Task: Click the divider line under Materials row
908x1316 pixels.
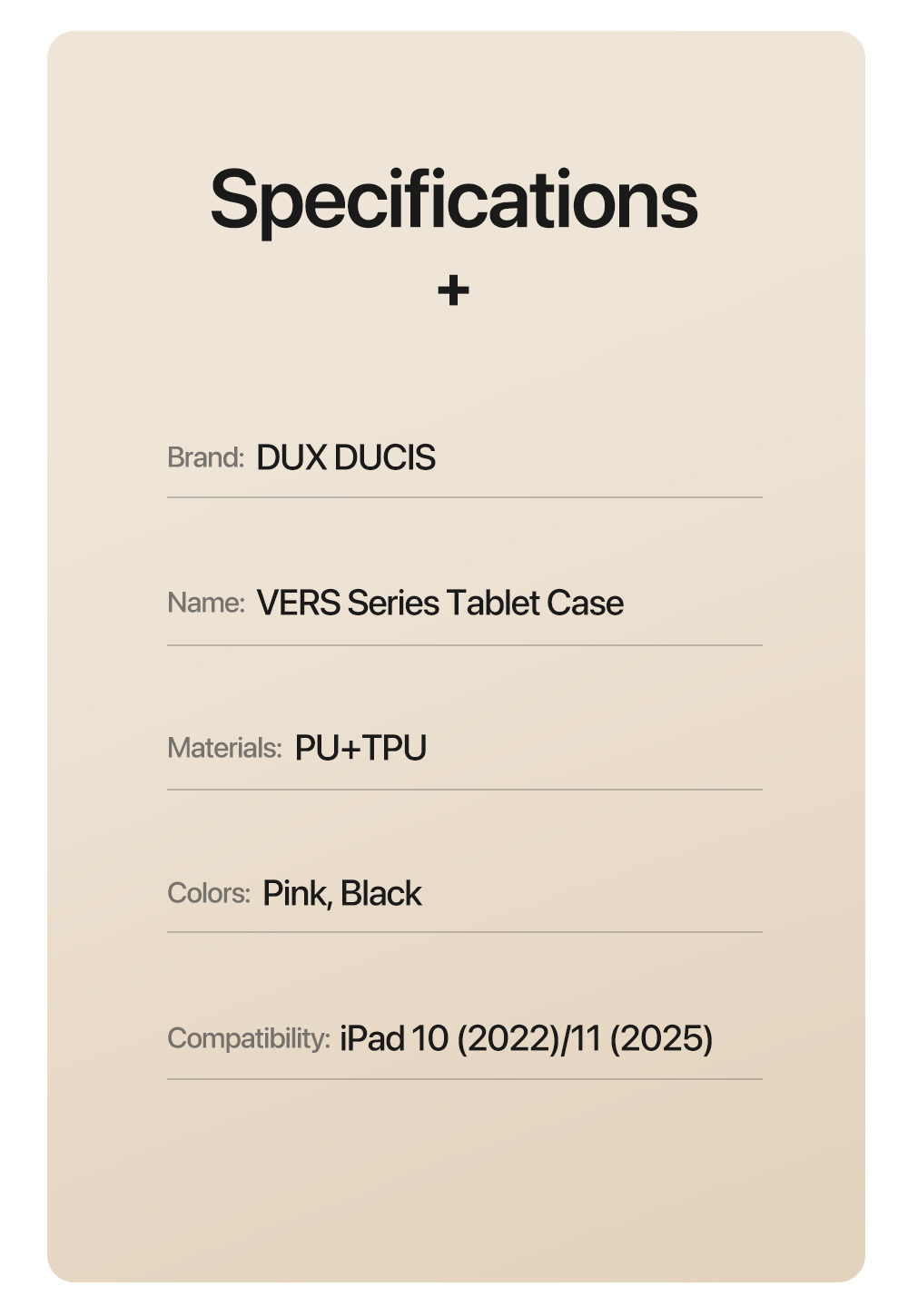Action: [465, 790]
